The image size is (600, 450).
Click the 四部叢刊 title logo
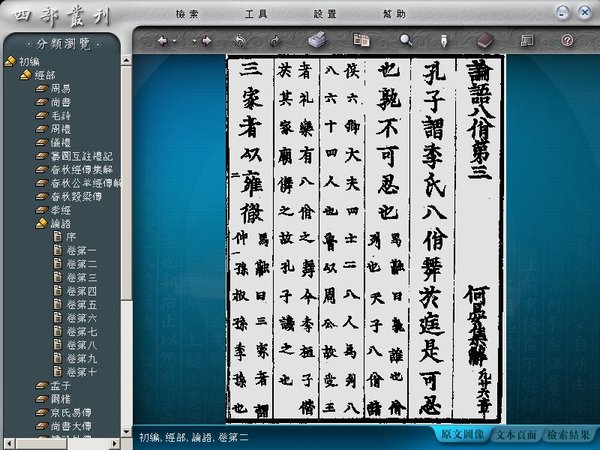click(x=61, y=16)
